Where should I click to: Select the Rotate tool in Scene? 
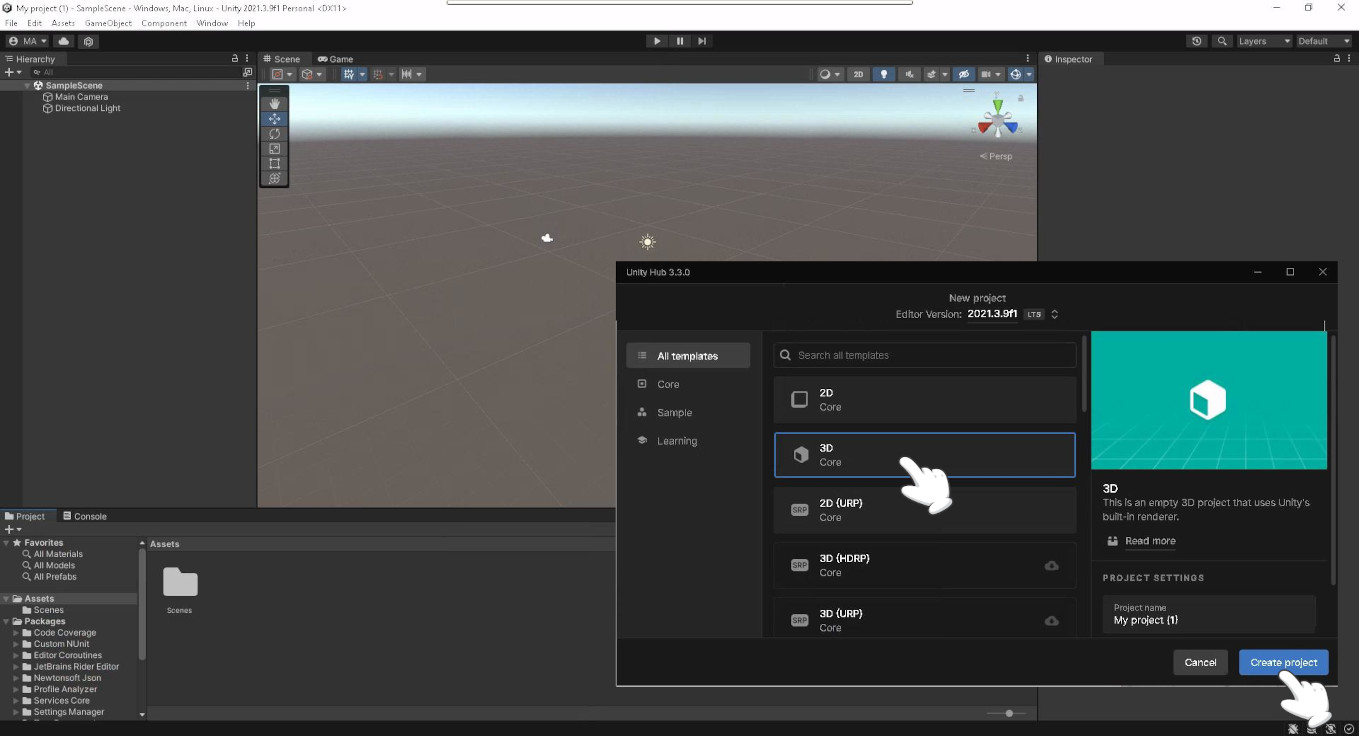point(274,134)
